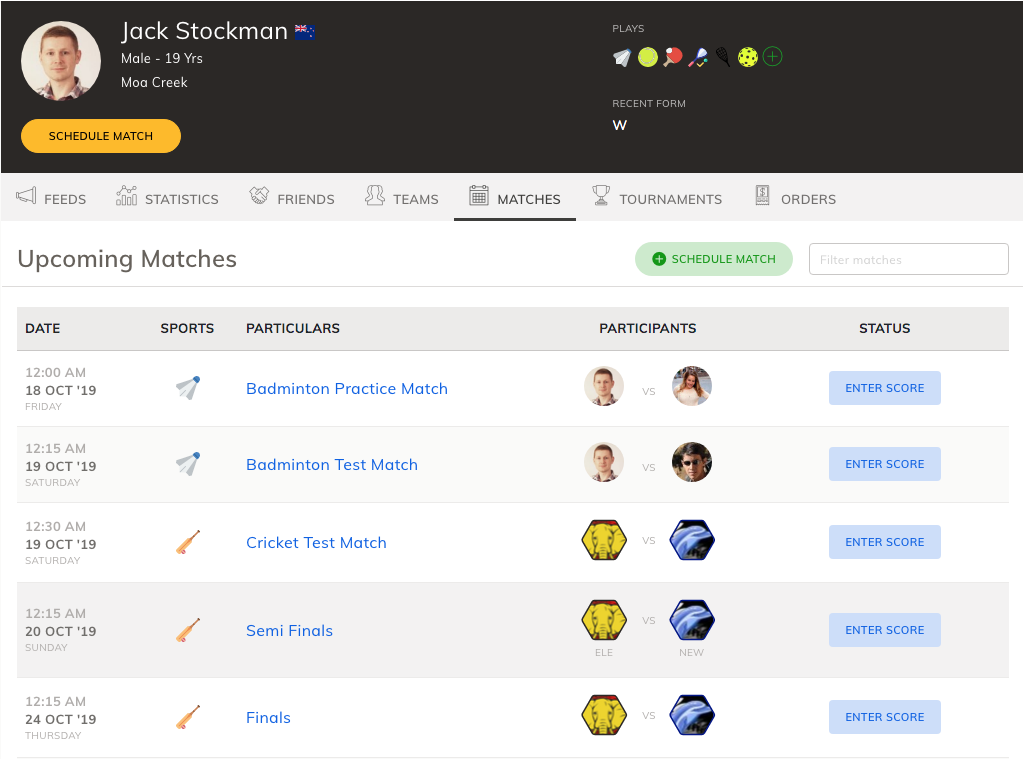Click Jack Stockman's profile picture
Image resolution: width=1023 pixels, height=759 pixels.
pos(61,61)
